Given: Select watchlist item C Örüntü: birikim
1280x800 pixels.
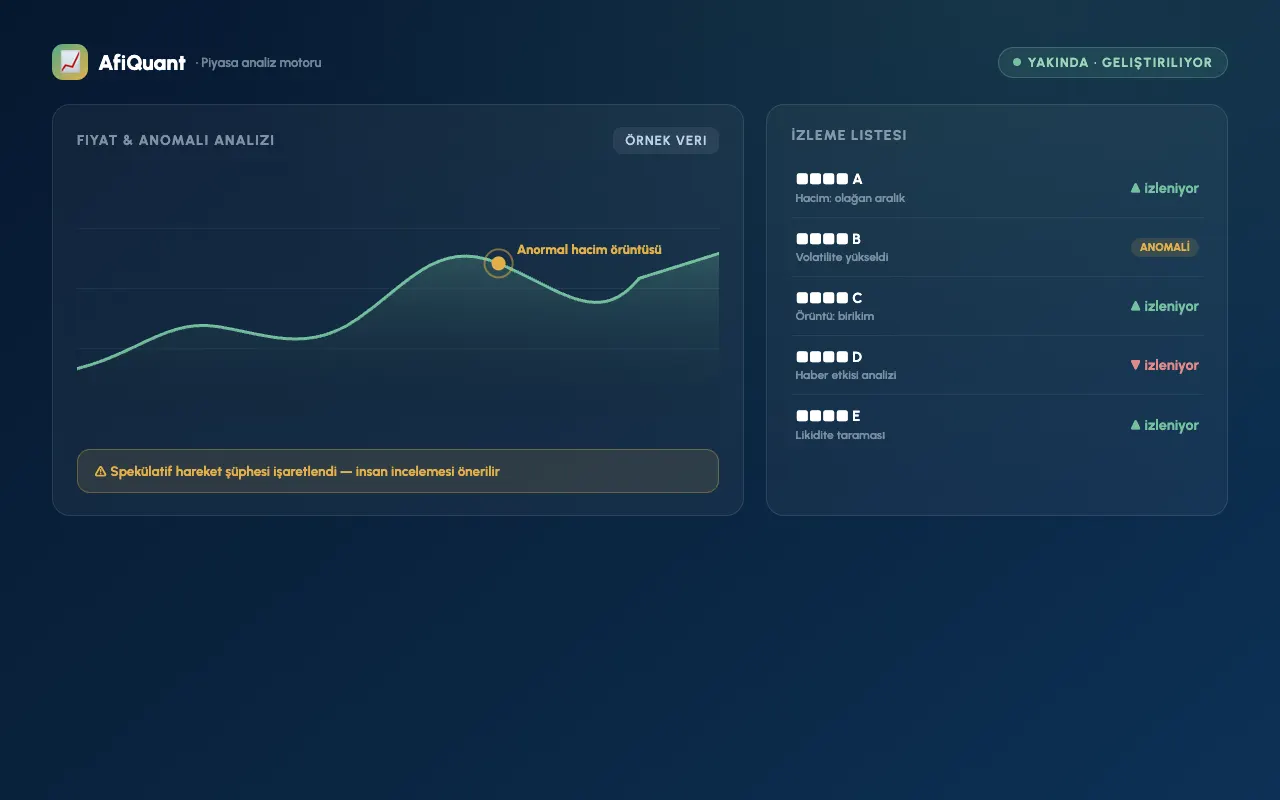Looking at the screenshot, I should pyautogui.click(x=997, y=306).
